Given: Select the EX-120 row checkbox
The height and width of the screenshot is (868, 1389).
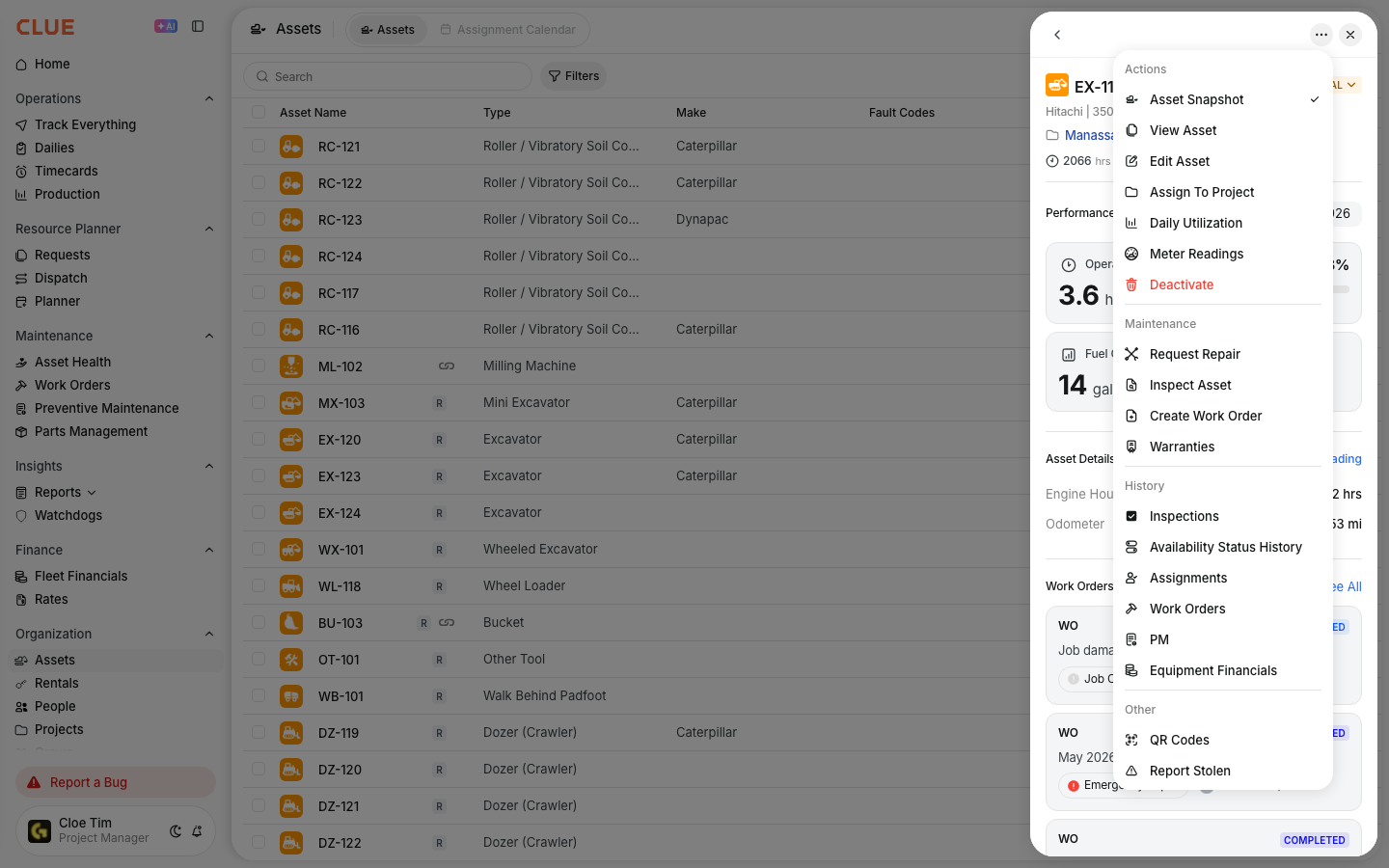Looking at the screenshot, I should [259, 439].
